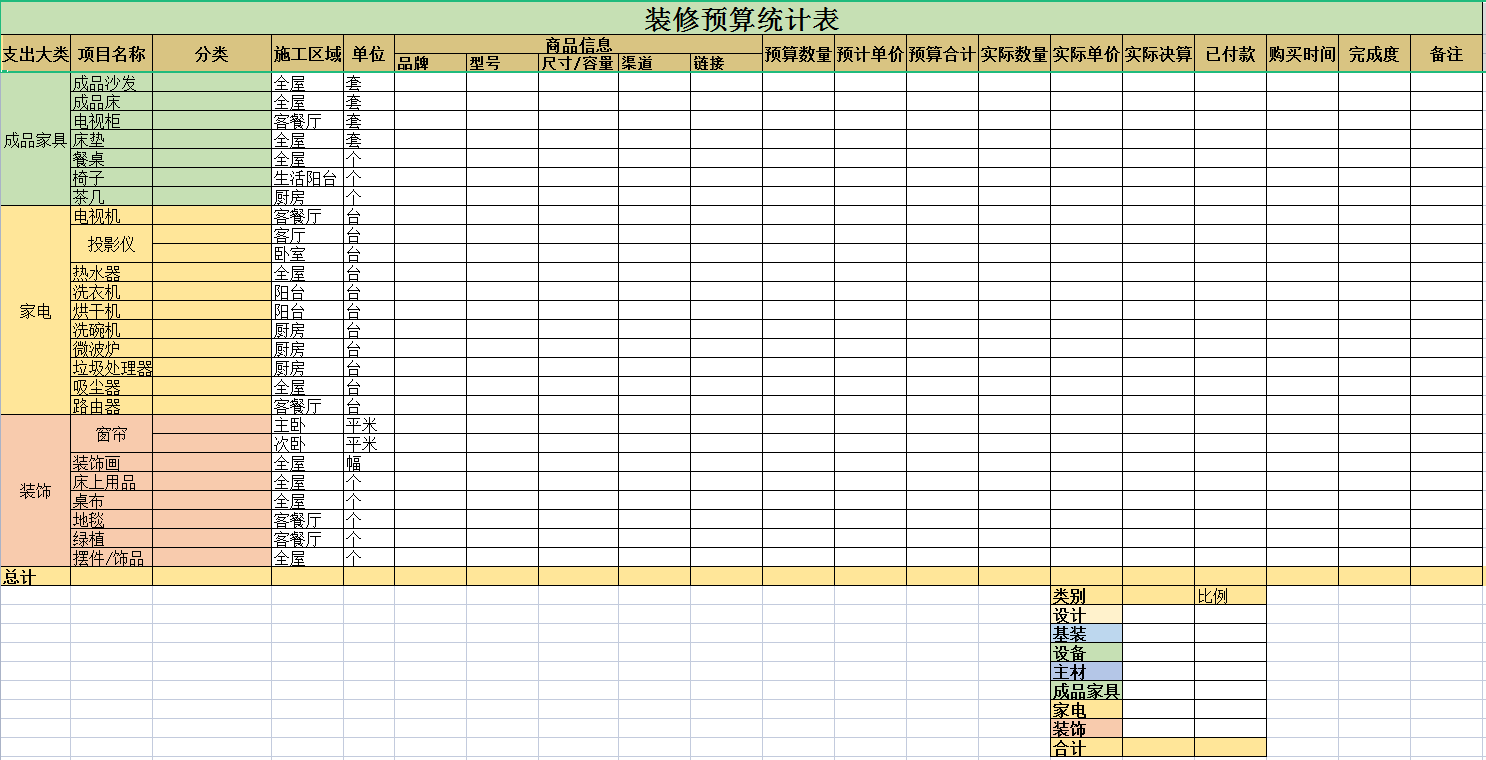Click the 装饰 merged category cell

coord(36,491)
